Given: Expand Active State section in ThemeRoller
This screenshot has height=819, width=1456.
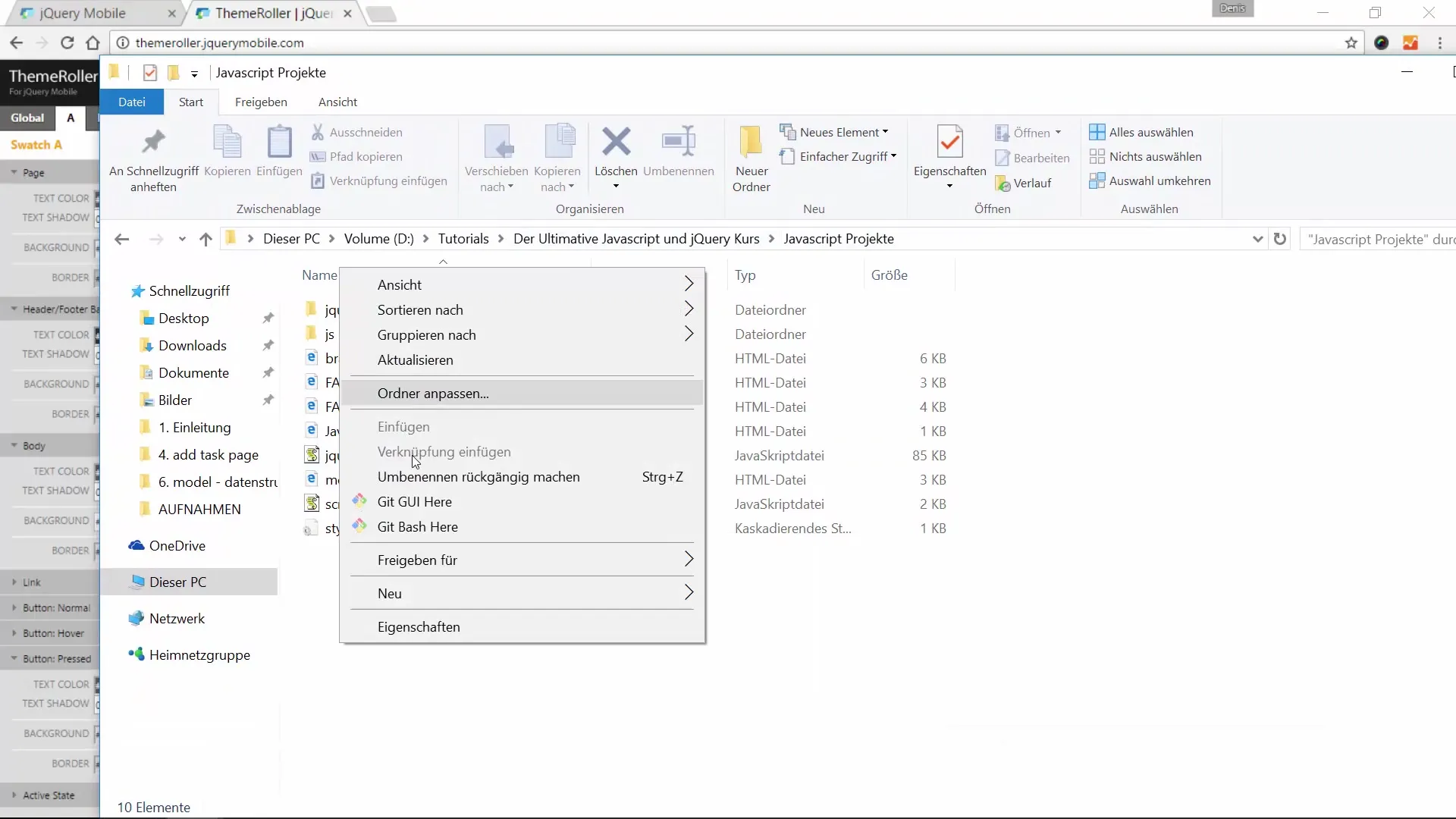Looking at the screenshot, I should pos(14,795).
